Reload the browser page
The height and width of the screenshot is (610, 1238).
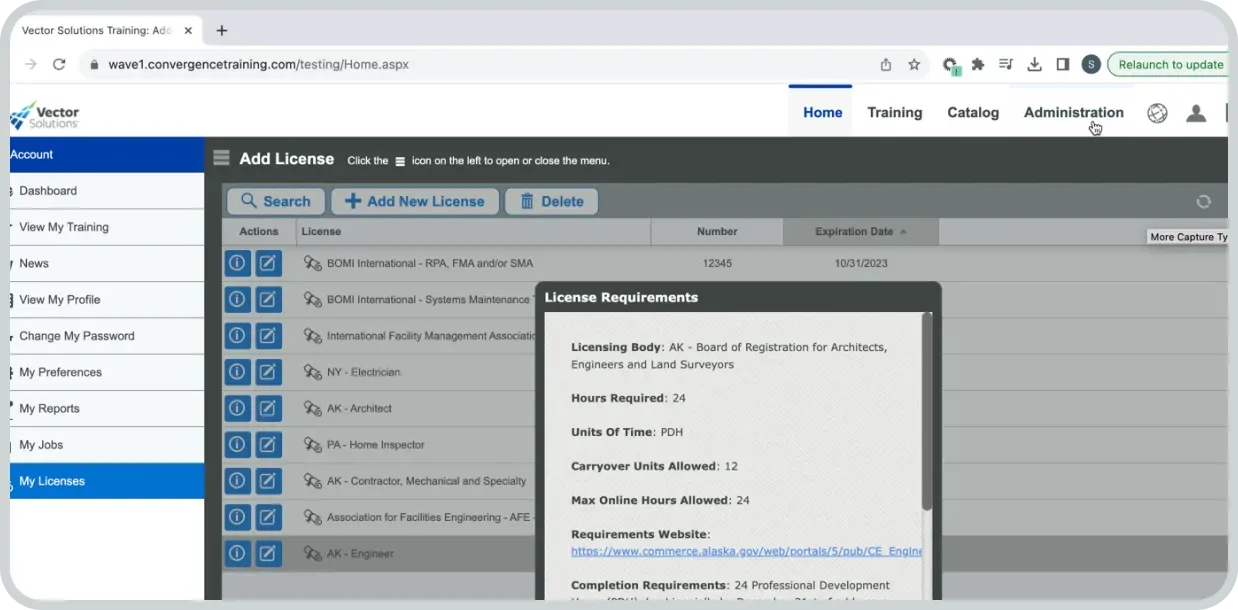click(x=59, y=64)
